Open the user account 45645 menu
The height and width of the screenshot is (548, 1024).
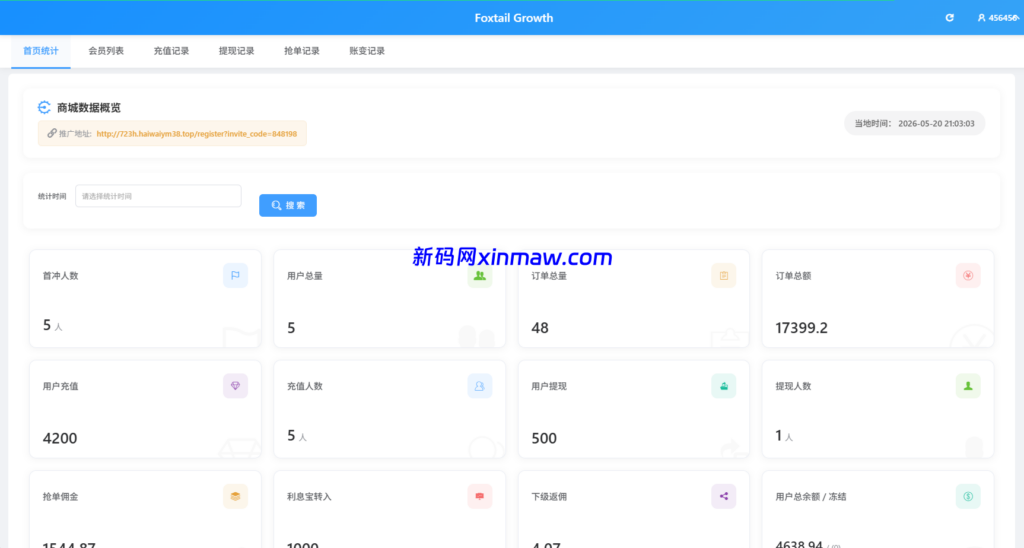[x=998, y=18]
